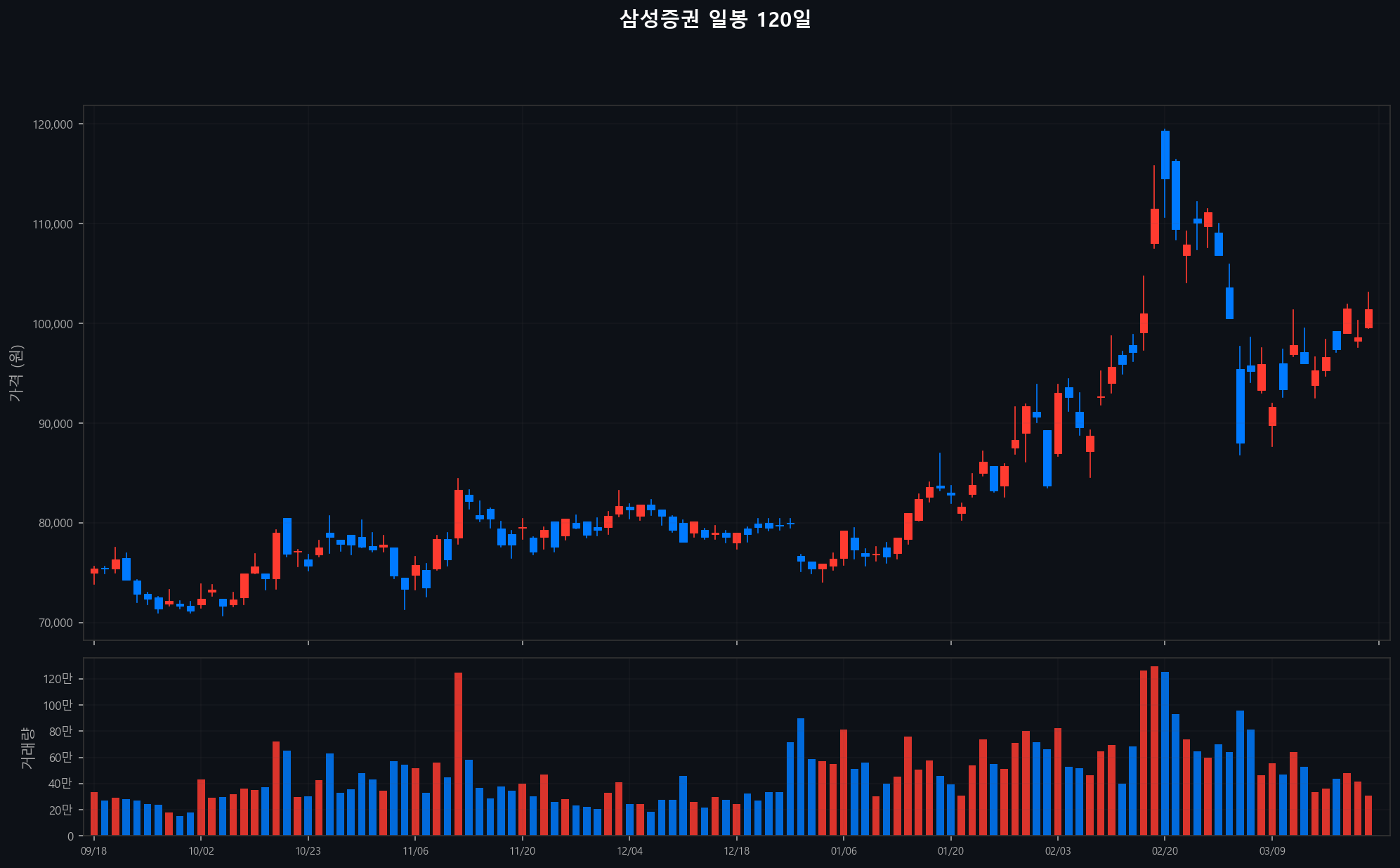The height and width of the screenshot is (868, 1400).
Task: Click the 120만 volume axis label
Action: click(58, 679)
